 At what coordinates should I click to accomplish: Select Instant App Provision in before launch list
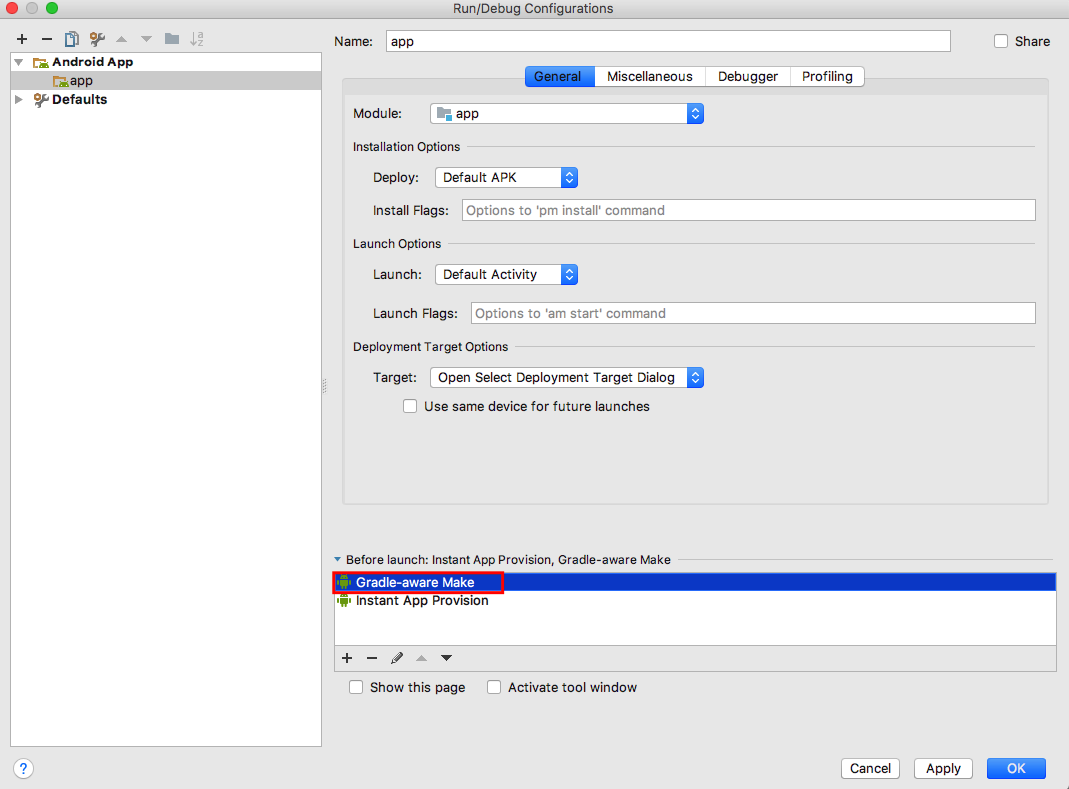(x=695, y=600)
